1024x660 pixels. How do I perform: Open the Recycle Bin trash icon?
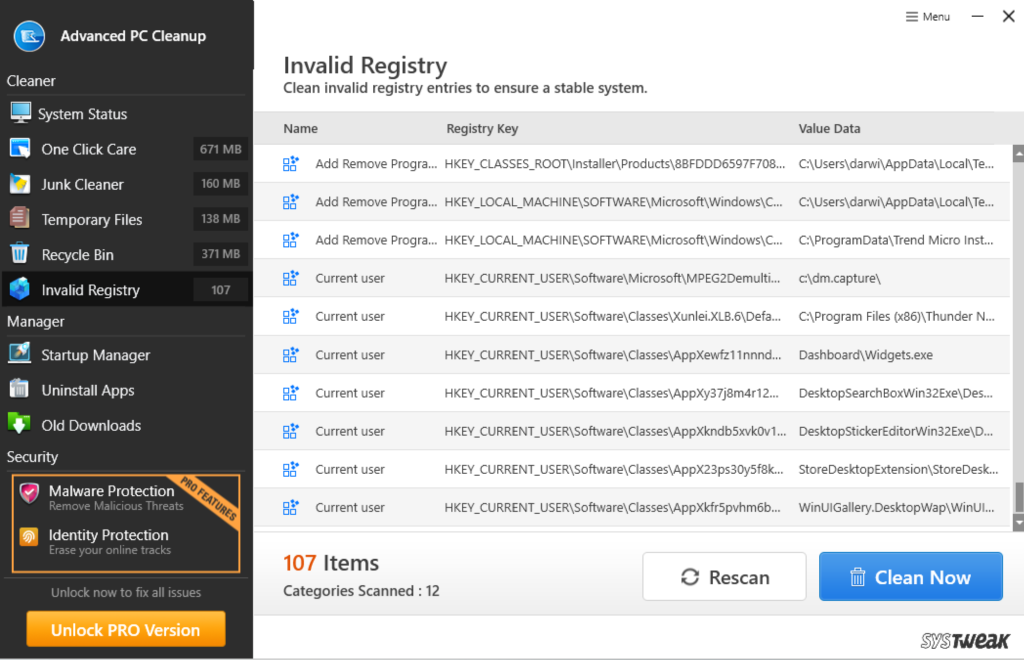(20, 254)
